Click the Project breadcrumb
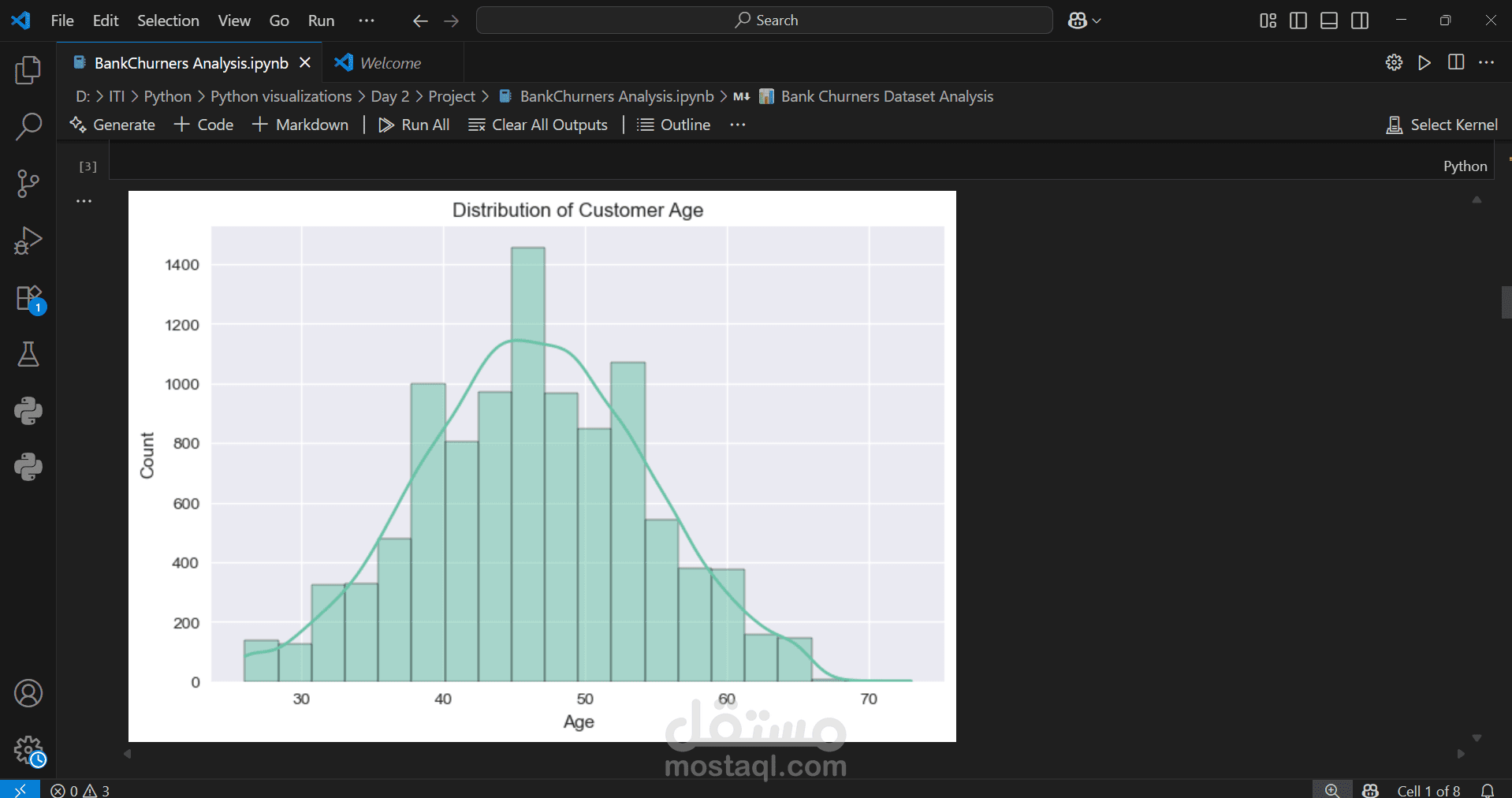1512x798 pixels. tap(452, 96)
